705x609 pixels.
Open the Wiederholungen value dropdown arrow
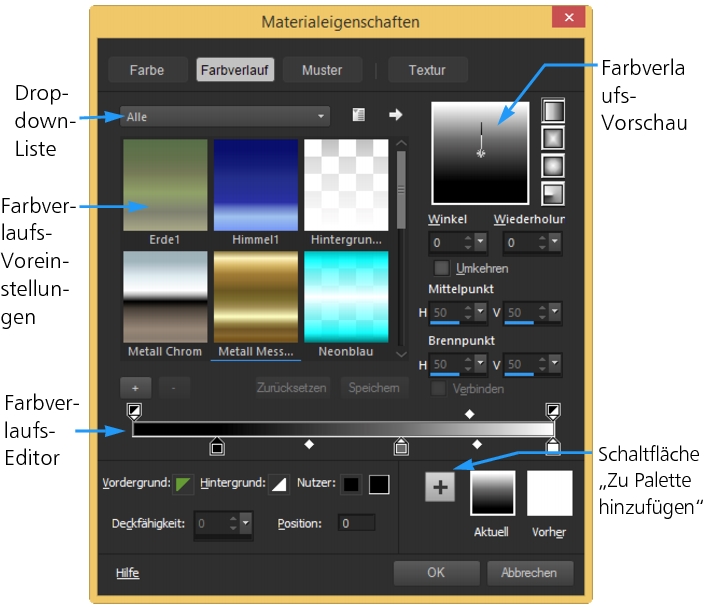(x=554, y=243)
